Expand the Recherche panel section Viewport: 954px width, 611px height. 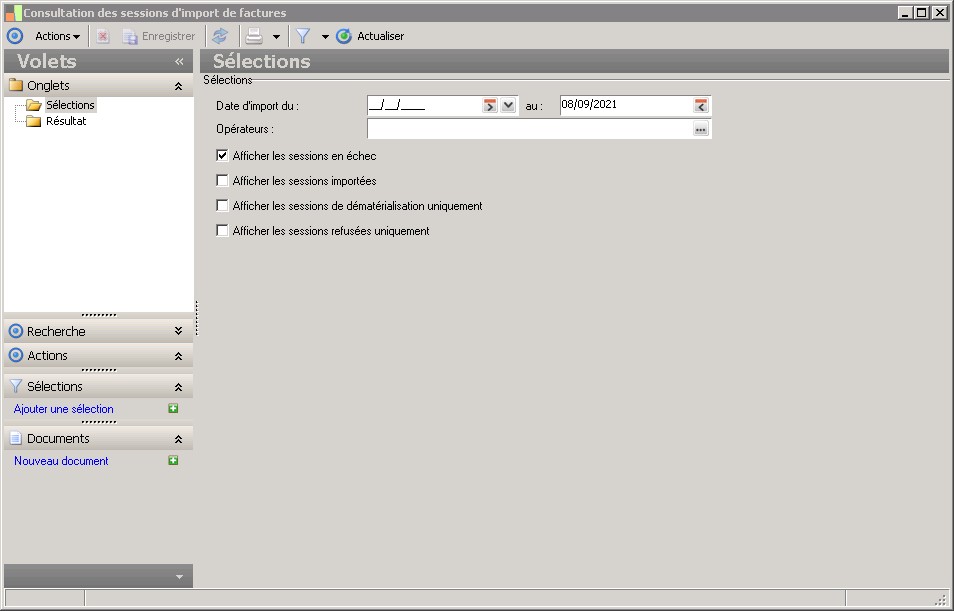[178, 331]
